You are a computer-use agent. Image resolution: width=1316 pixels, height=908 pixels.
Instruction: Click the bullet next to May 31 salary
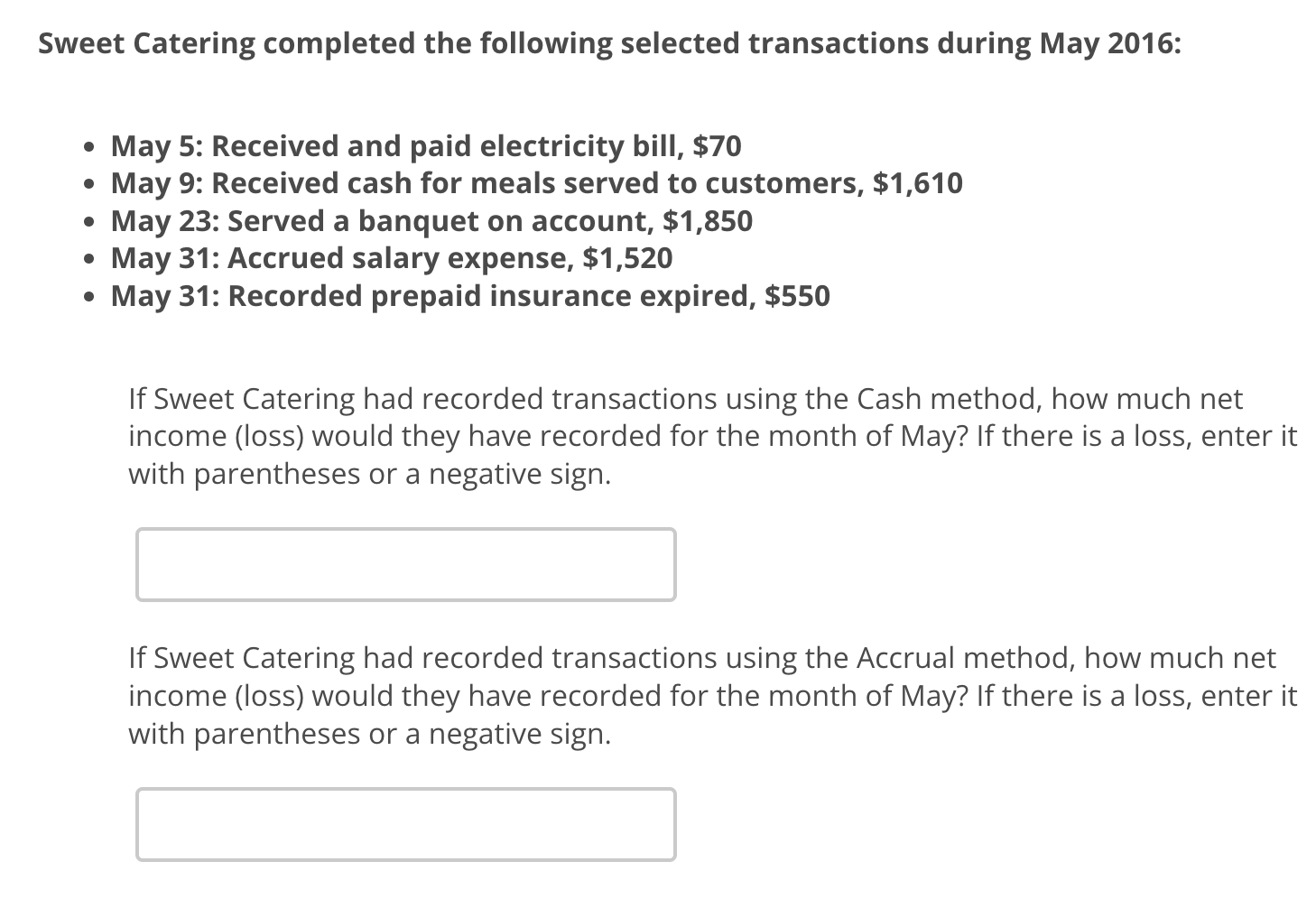click(x=88, y=260)
